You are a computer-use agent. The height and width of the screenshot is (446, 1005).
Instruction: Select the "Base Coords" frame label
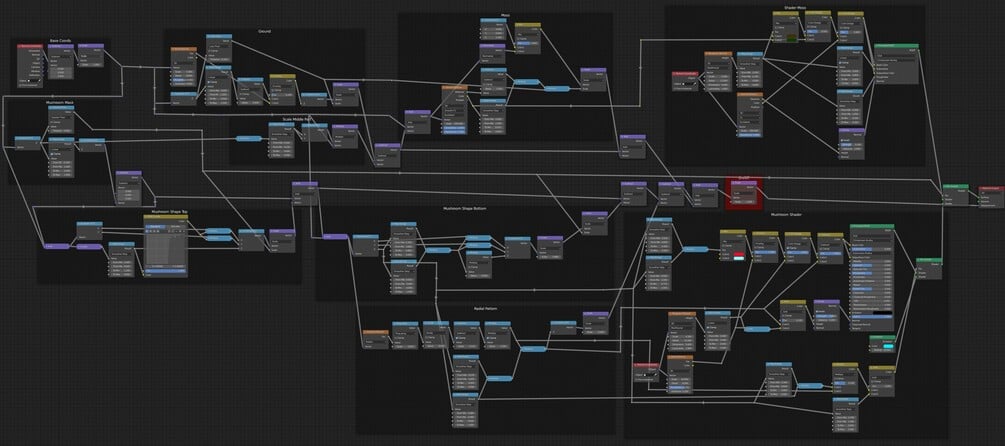coord(59,40)
